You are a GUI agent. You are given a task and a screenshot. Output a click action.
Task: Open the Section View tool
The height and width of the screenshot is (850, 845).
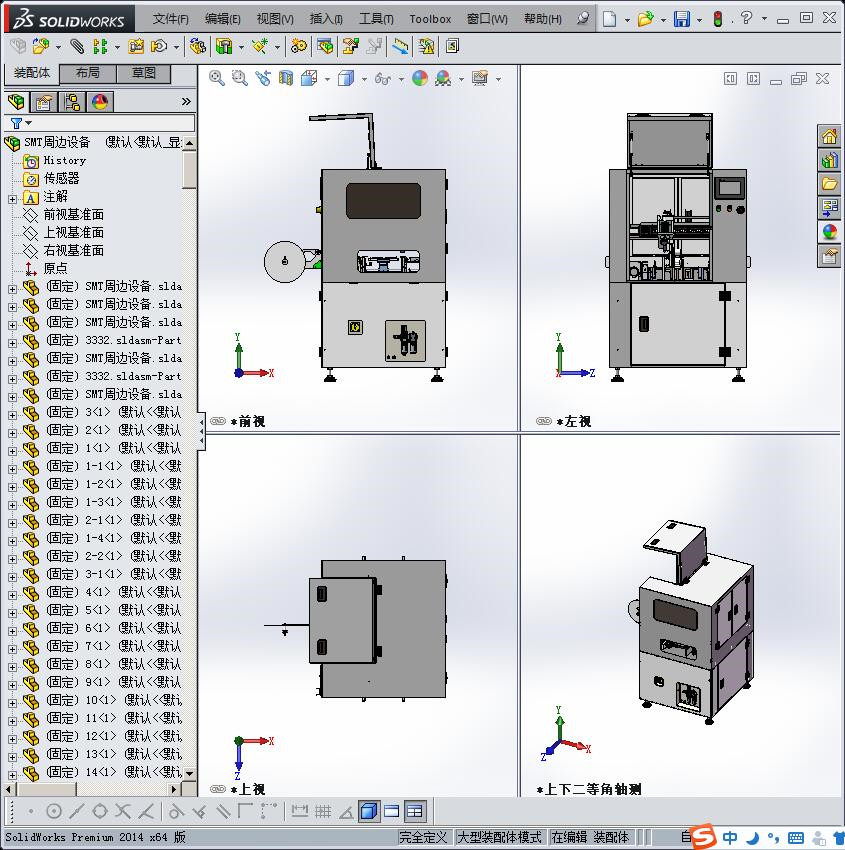(x=286, y=78)
